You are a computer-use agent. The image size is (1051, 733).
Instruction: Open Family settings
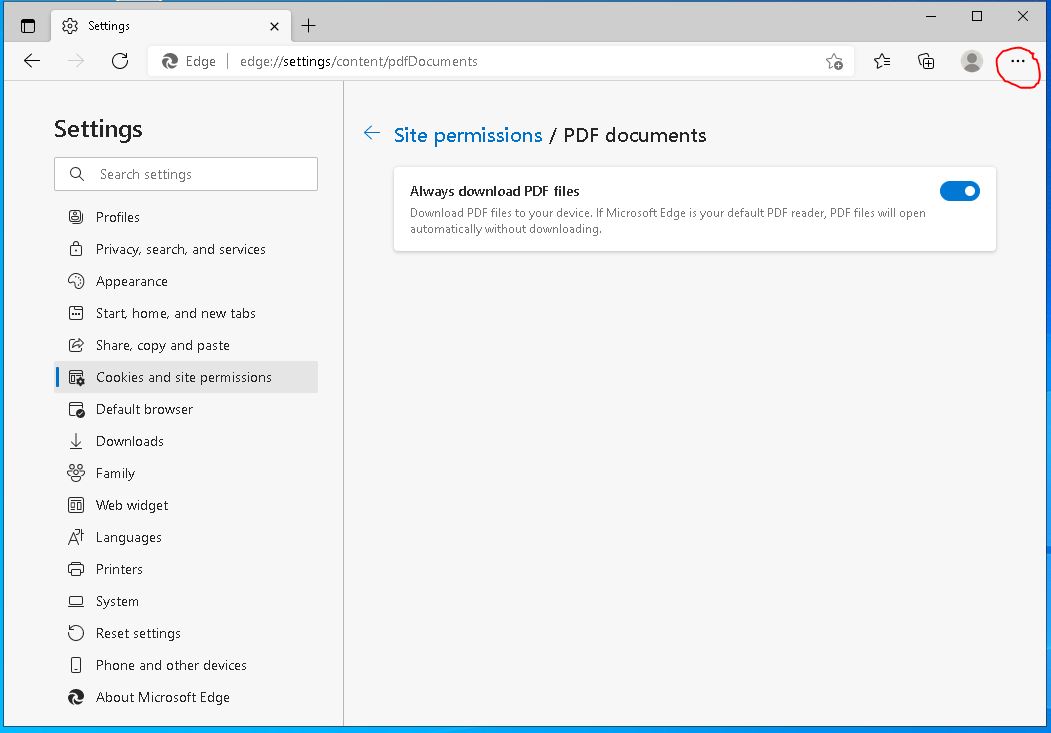pyautogui.click(x=186, y=474)
